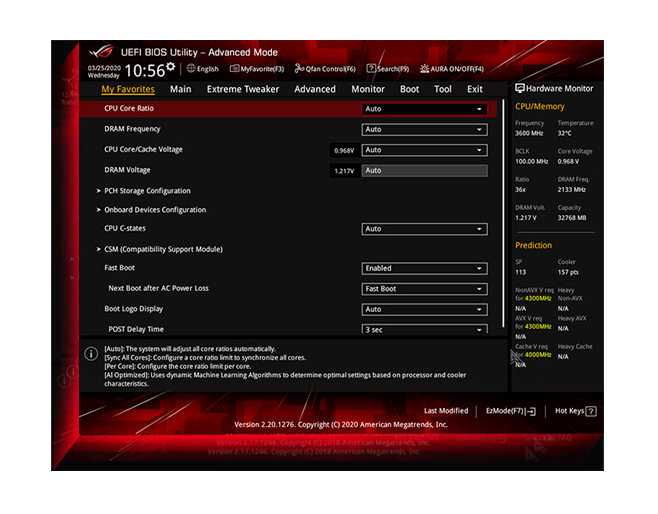Screen dimensions: 658x514
Task: Open Qfan Control(F6)
Action: 325,69
